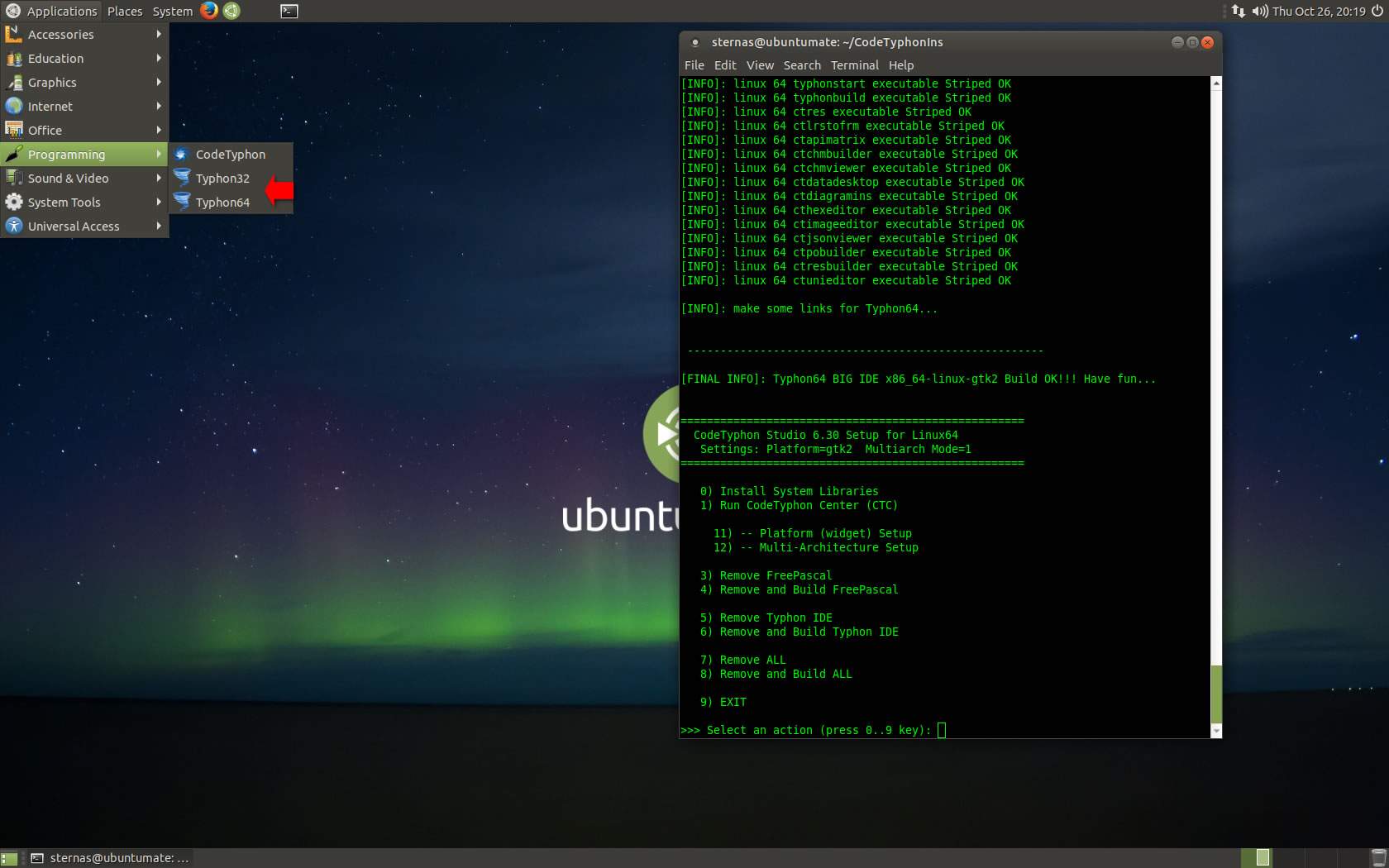Click the '9) EXIT' line in terminal

tap(723, 702)
